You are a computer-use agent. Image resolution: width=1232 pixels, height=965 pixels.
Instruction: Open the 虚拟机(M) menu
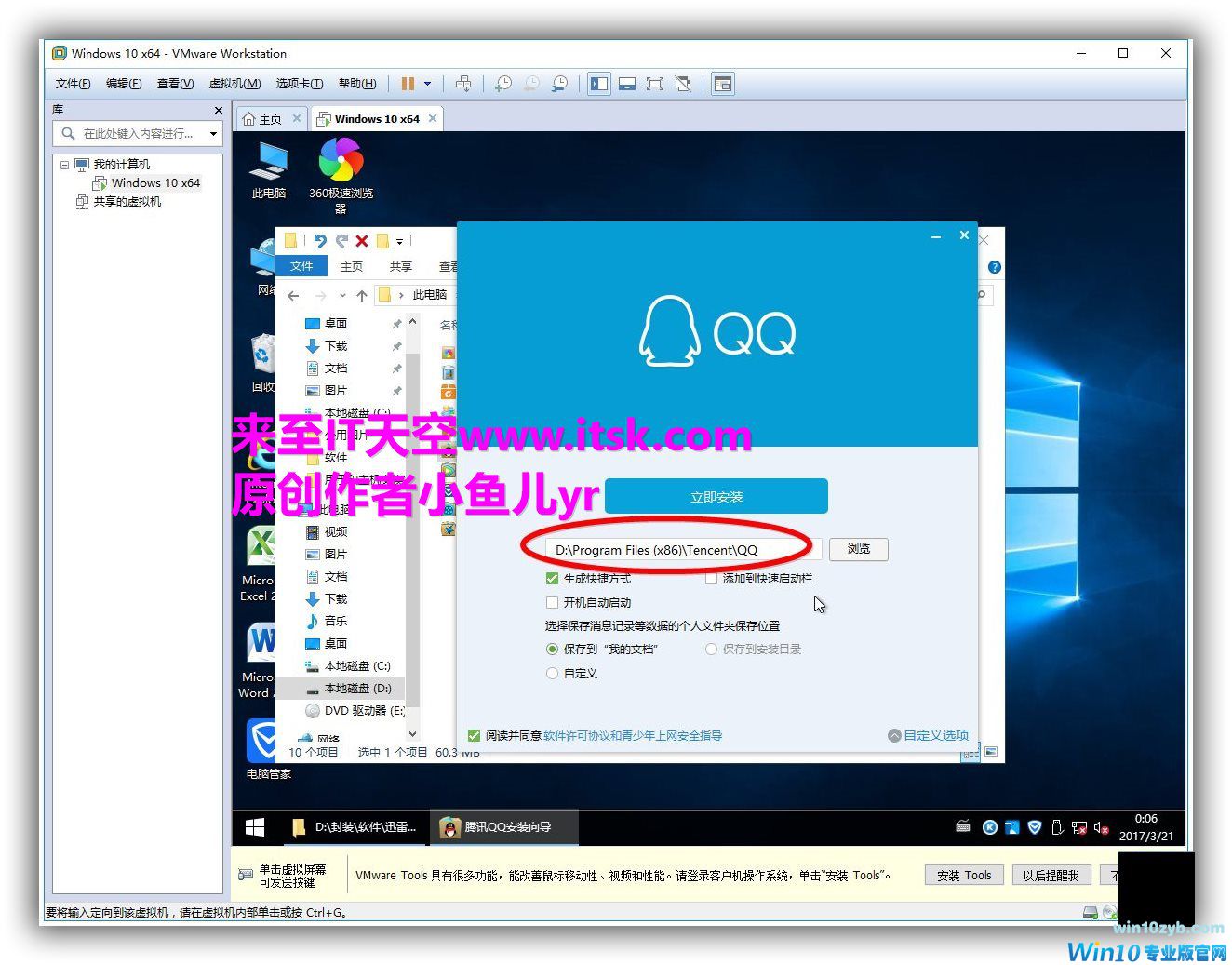point(234,84)
